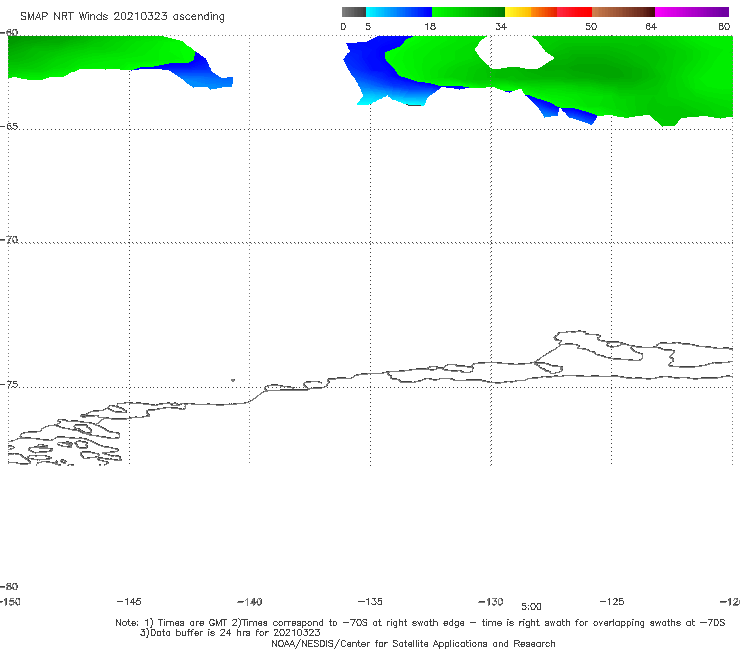740x650 pixels.
Task: Click the white hole inside the green wind area
Action: (513, 53)
